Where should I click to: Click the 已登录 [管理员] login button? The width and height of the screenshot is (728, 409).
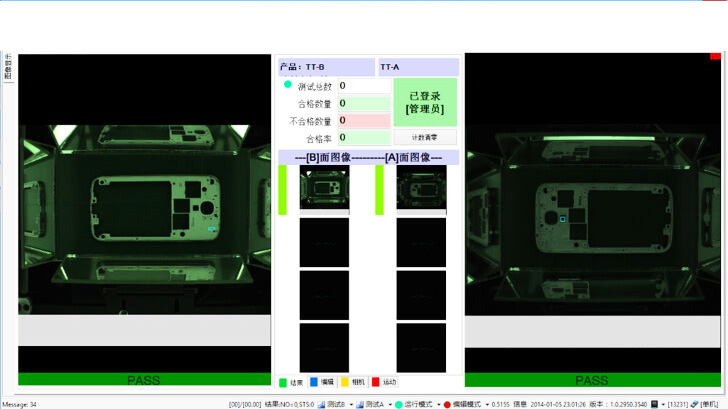click(x=425, y=102)
